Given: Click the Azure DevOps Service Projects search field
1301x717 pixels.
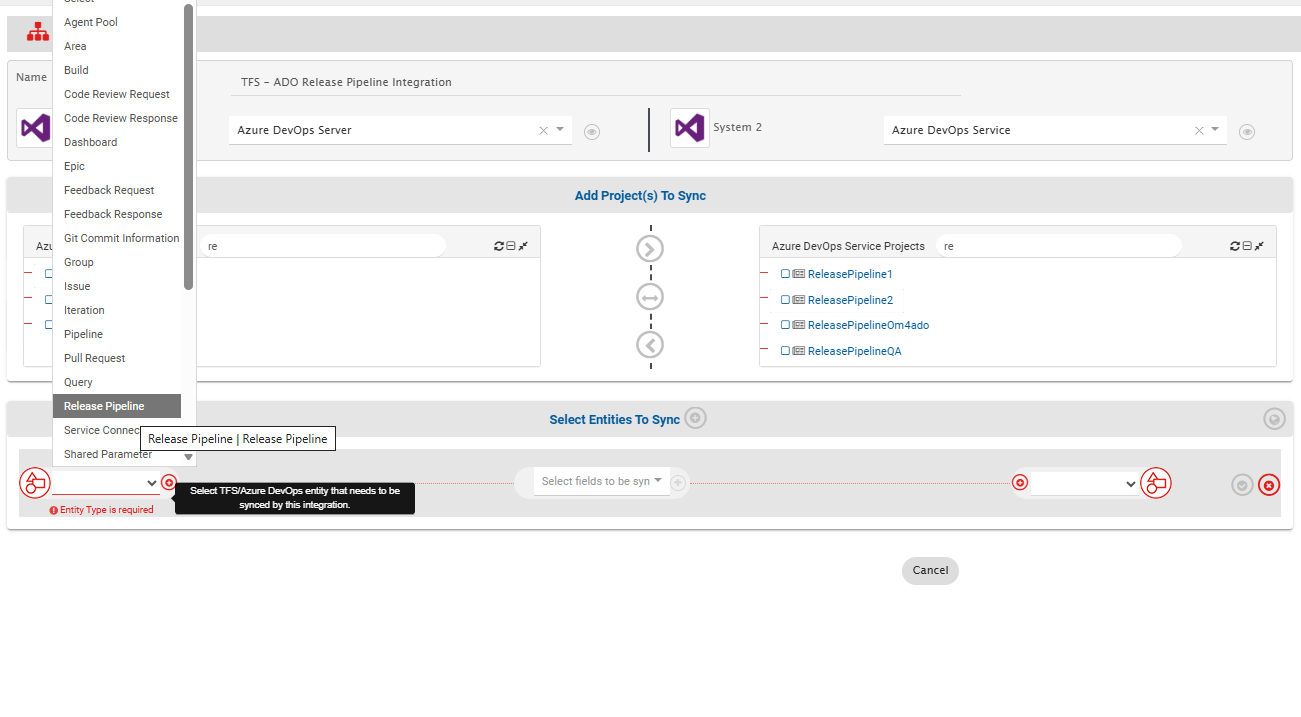Looking at the screenshot, I should (1058, 246).
